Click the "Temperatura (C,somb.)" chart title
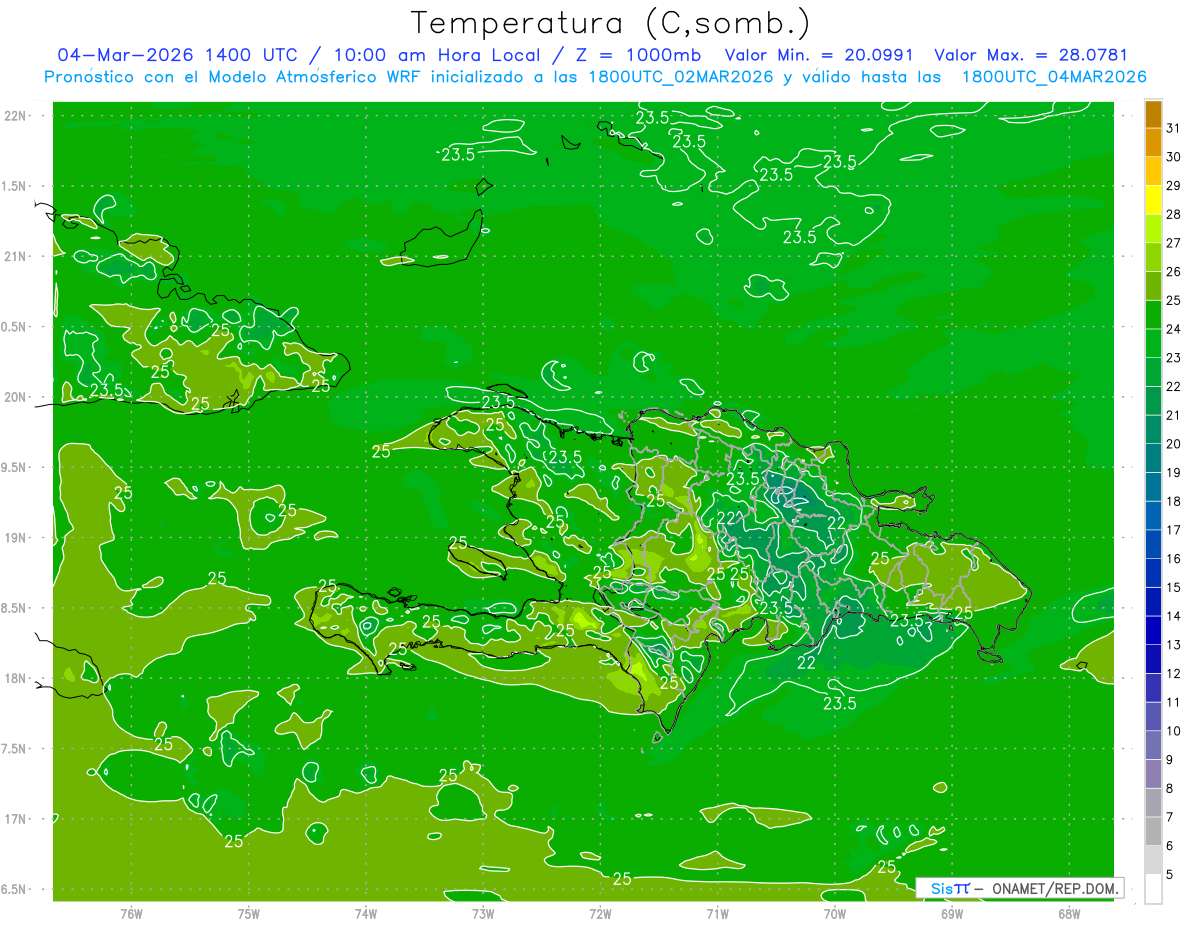This screenshot has width=1200, height=927. pos(611,23)
